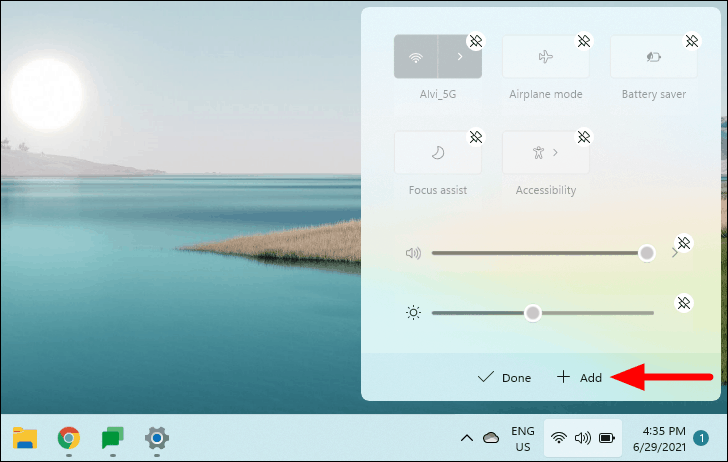Open Google Chrome from taskbar

tap(69, 438)
